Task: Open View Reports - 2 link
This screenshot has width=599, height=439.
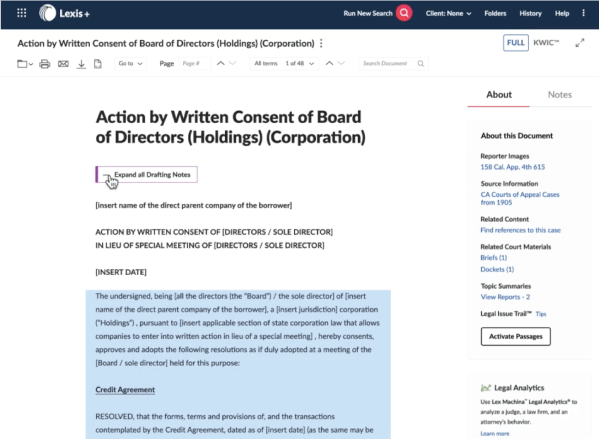Action: point(505,297)
